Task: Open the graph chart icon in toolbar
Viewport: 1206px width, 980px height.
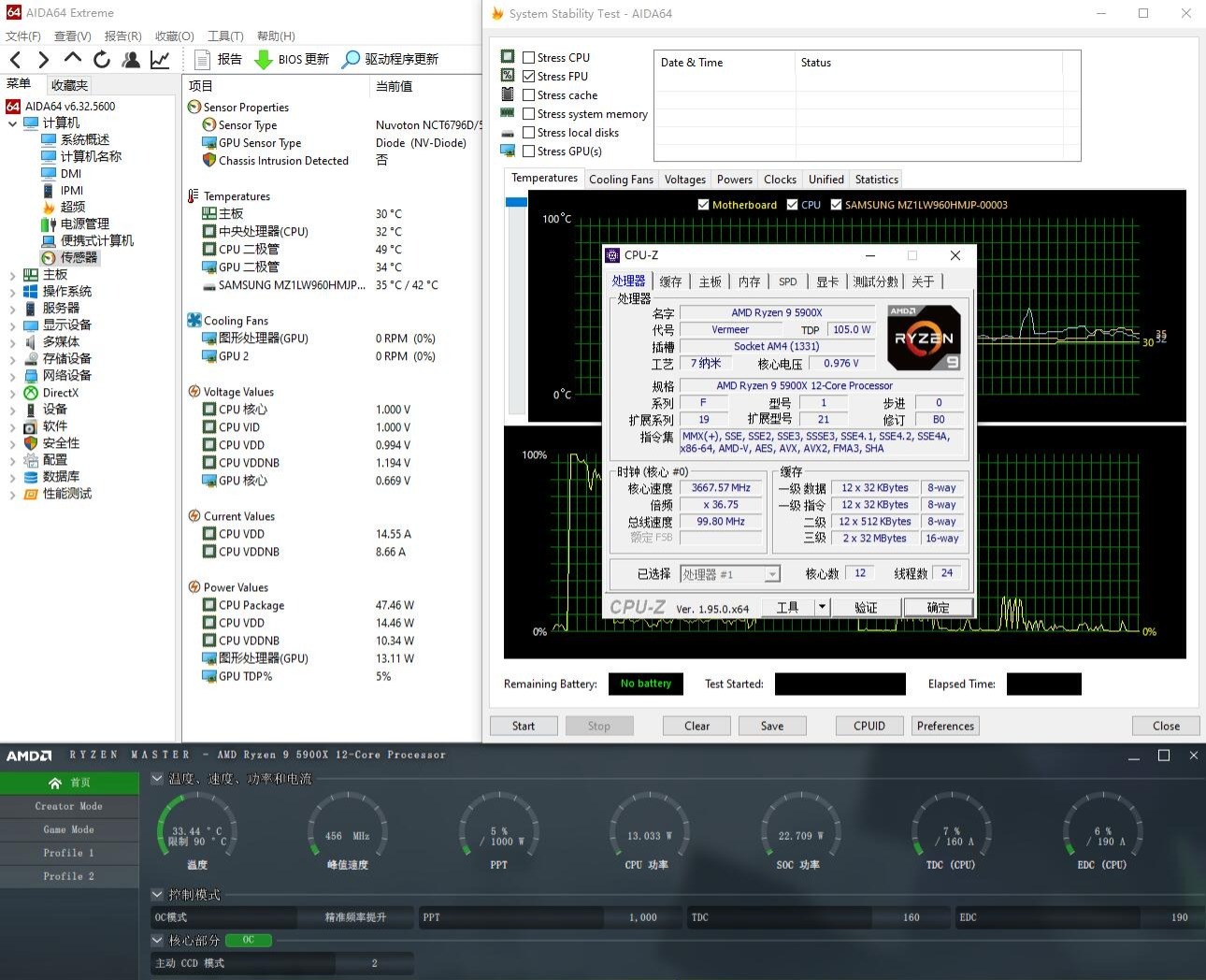Action: [160, 60]
